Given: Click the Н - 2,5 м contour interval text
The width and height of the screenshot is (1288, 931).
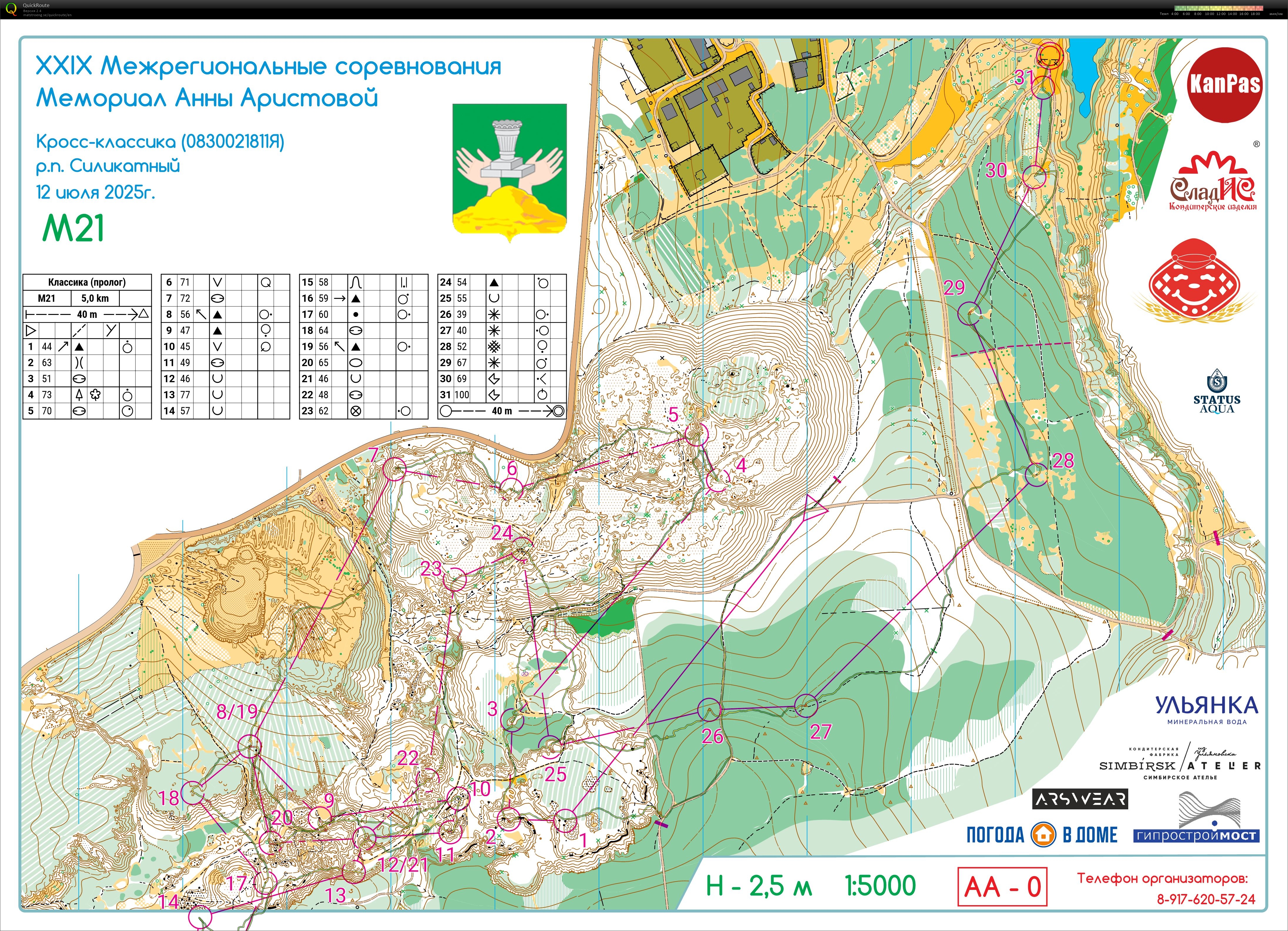Looking at the screenshot, I should 759,885.
